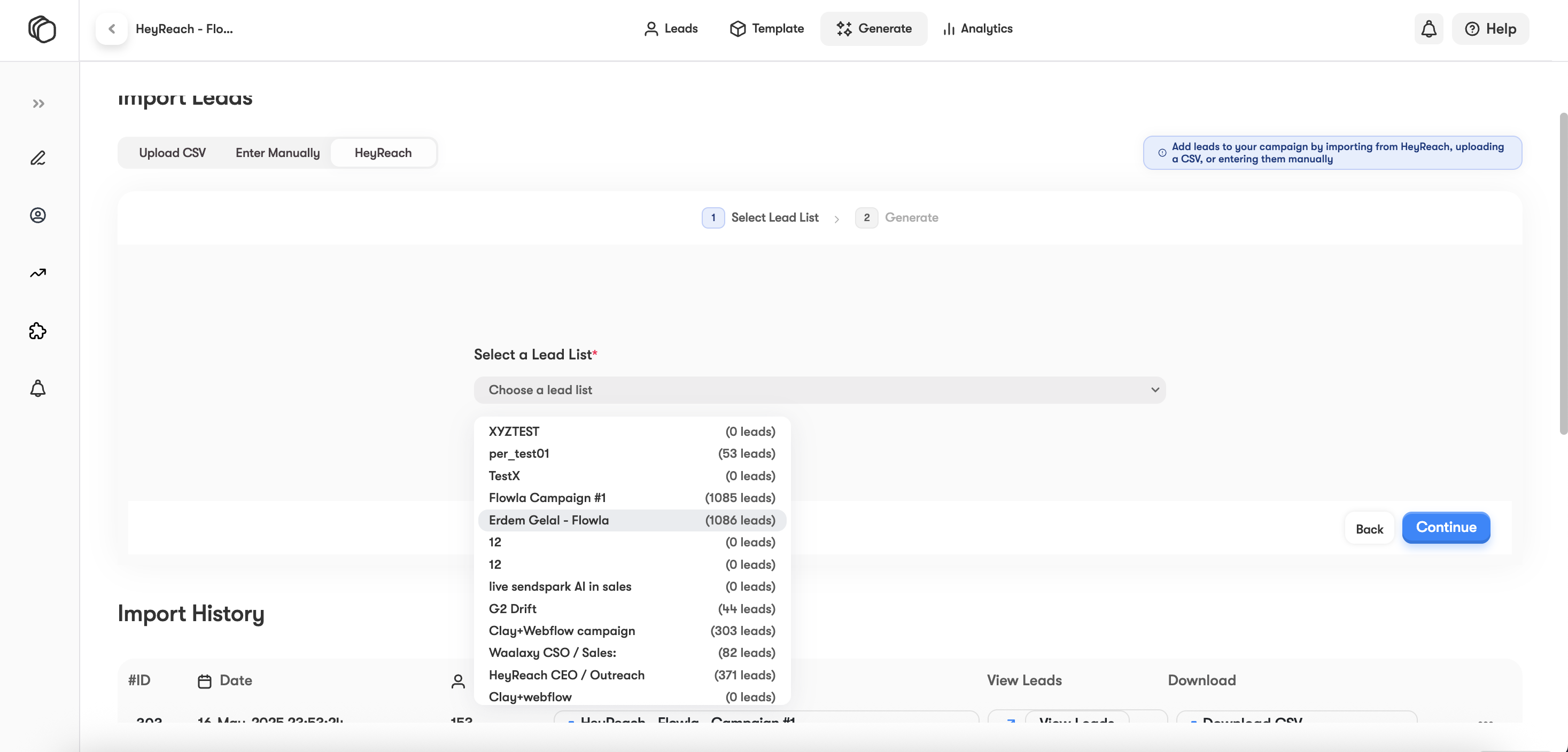This screenshot has height=752, width=1568.
Task: Open the Choose a lead list dropdown
Action: pos(819,390)
